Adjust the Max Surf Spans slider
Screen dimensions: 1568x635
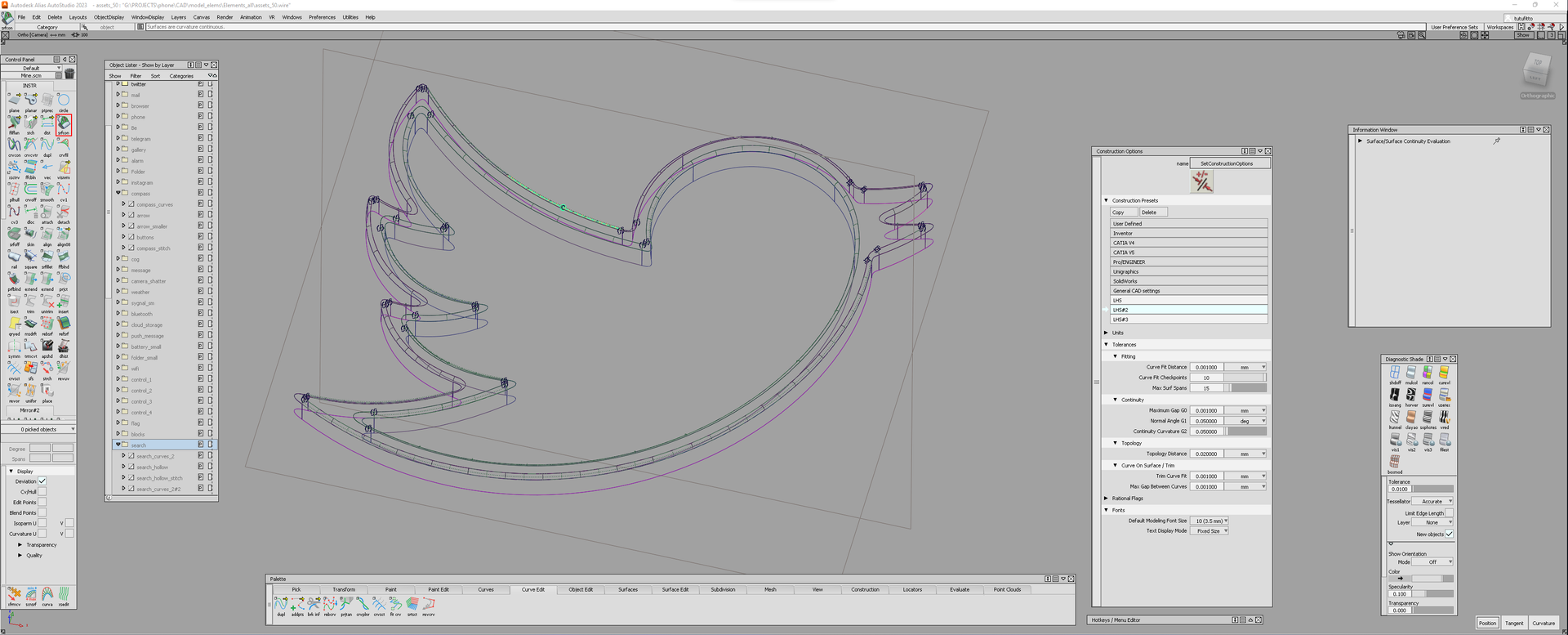1245,388
